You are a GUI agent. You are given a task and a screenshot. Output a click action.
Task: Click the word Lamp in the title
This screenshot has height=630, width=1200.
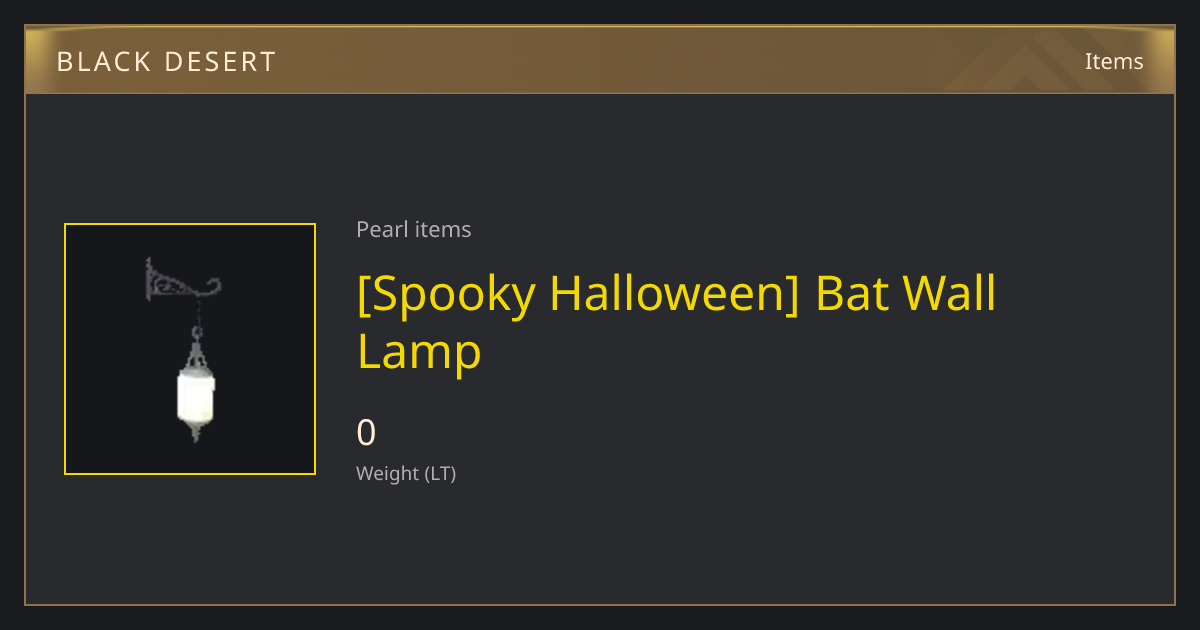pos(419,352)
